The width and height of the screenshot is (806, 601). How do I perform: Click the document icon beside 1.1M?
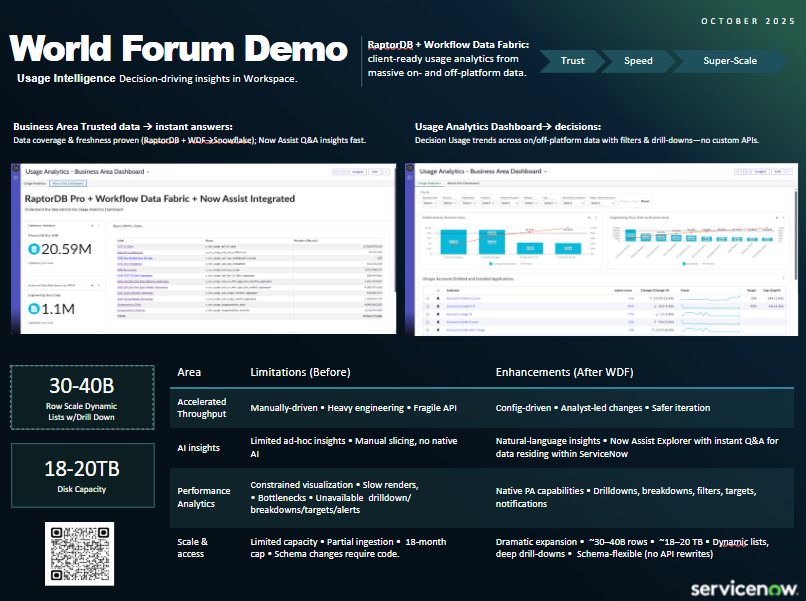(32, 309)
